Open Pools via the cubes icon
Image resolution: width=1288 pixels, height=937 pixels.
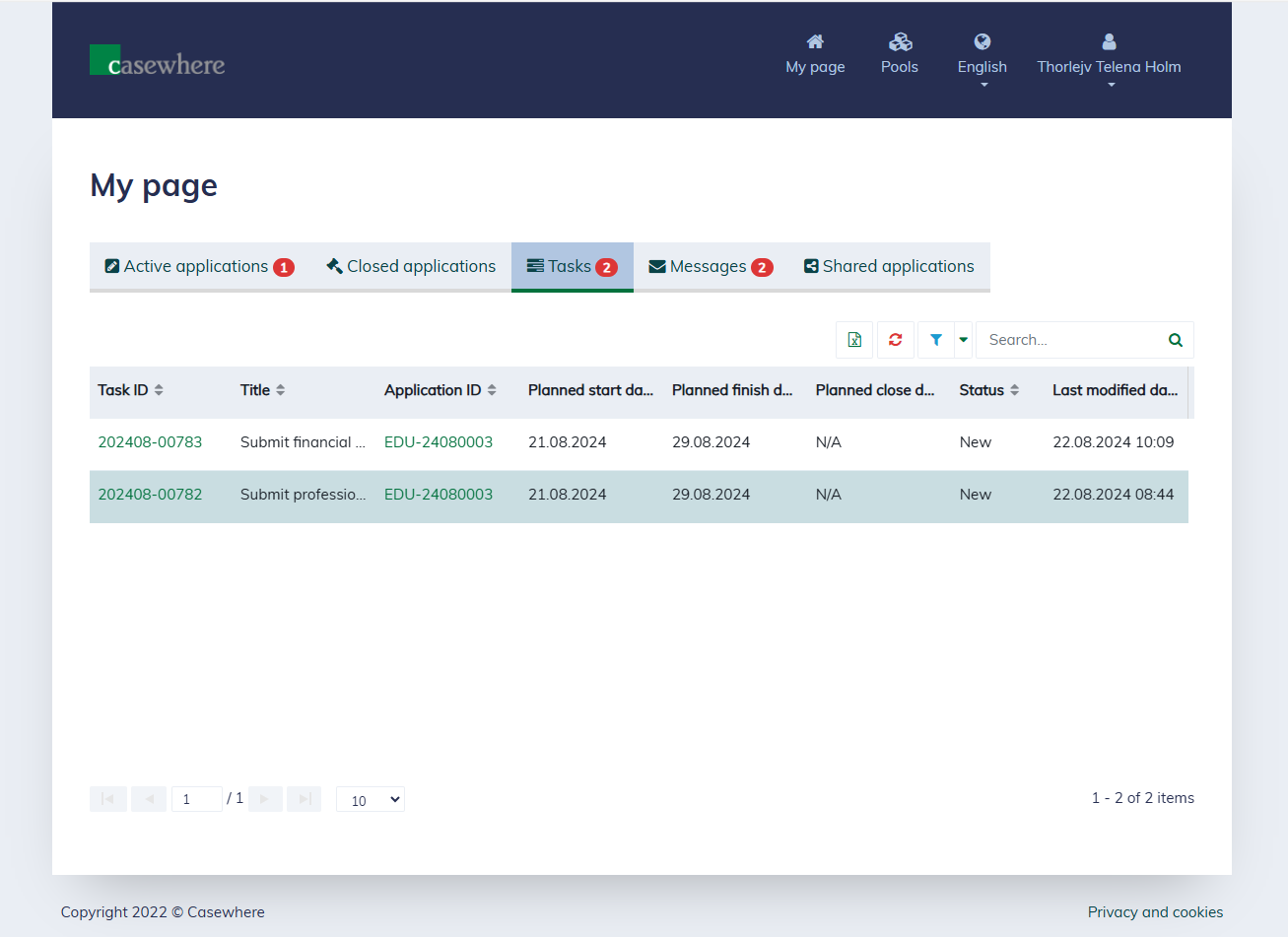[899, 42]
